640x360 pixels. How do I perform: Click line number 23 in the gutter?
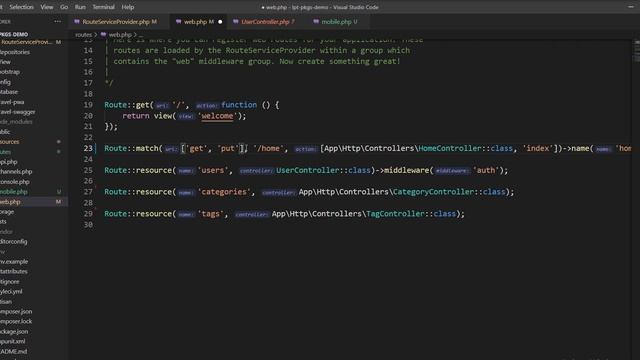(x=88, y=148)
